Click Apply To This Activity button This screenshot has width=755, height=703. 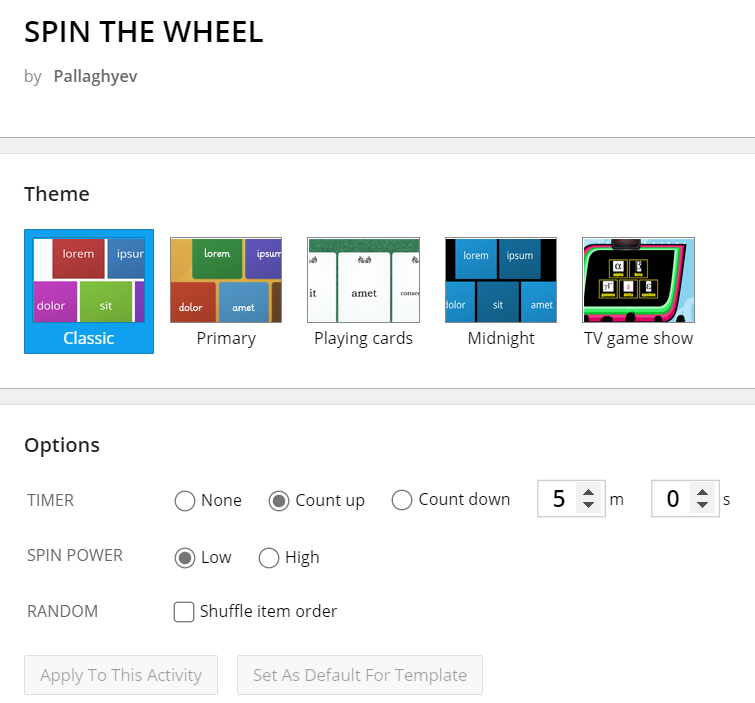121,675
